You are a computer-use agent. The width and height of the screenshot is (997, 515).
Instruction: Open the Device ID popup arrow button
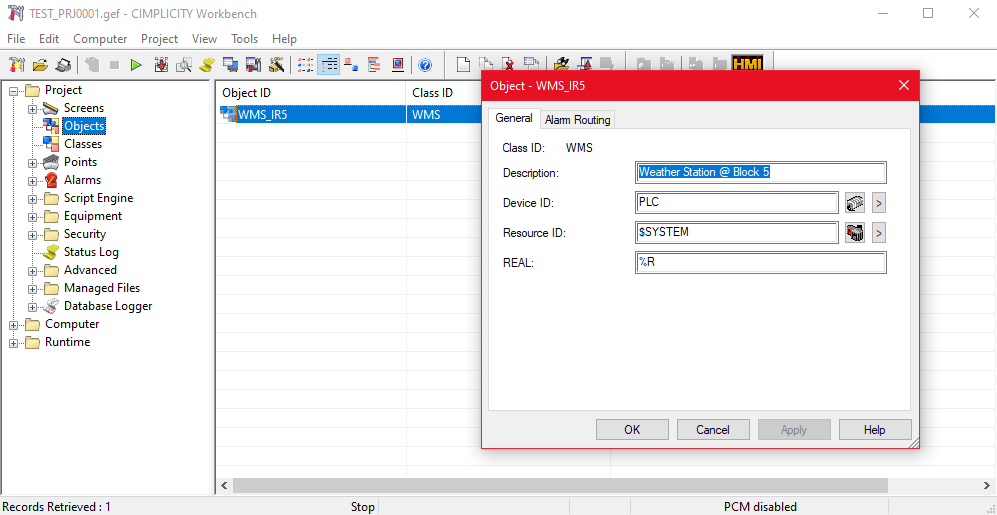pyautogui.click(x=878, y=203)
